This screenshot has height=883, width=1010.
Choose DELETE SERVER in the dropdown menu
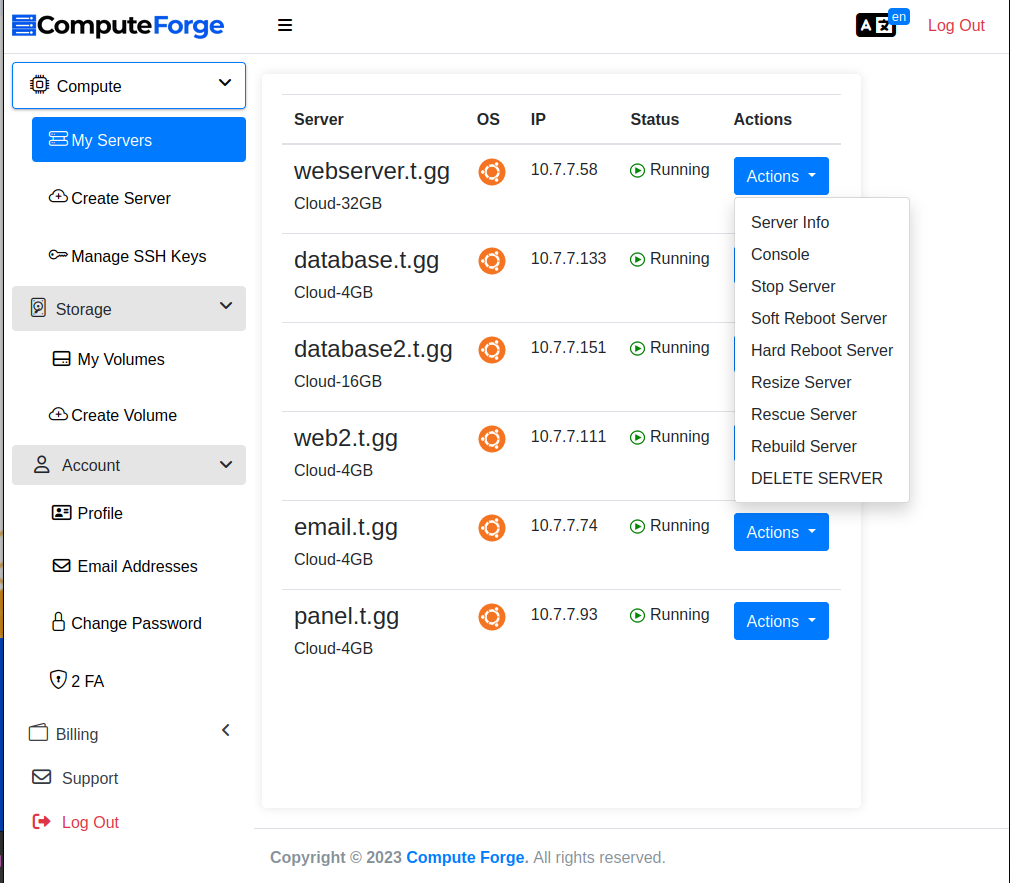click(817, 478)
